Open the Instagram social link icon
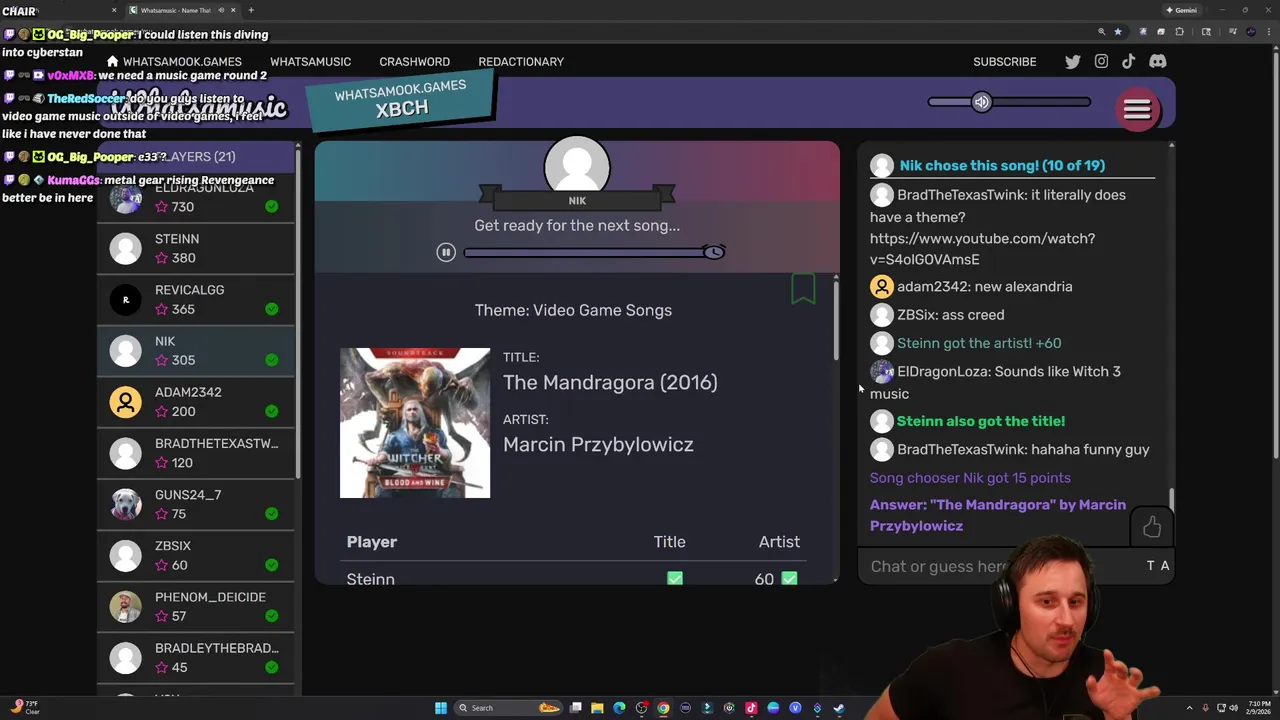 [1101, 61]
